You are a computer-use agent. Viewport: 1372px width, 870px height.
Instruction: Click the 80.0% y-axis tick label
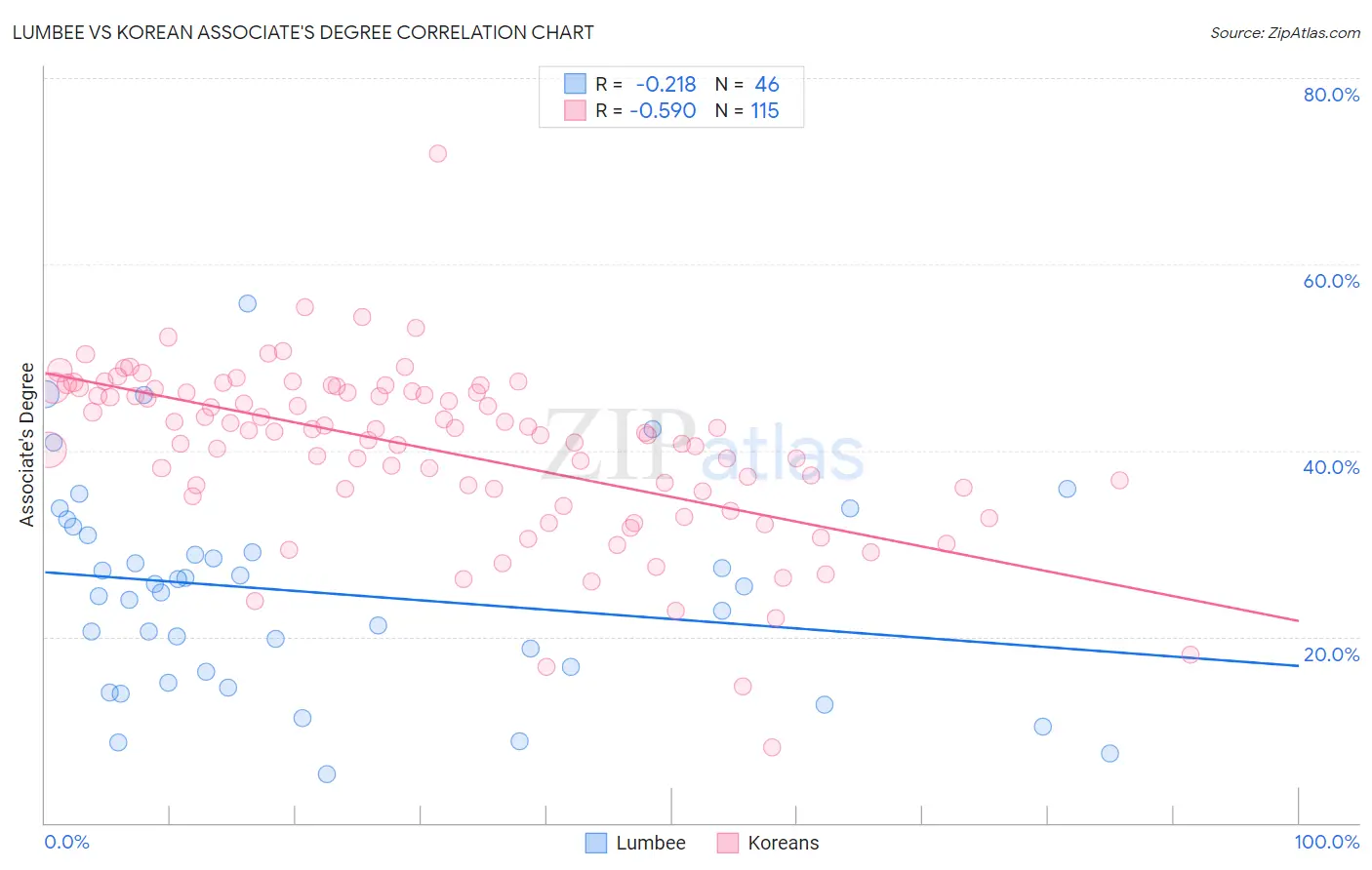coord(1331,95)
